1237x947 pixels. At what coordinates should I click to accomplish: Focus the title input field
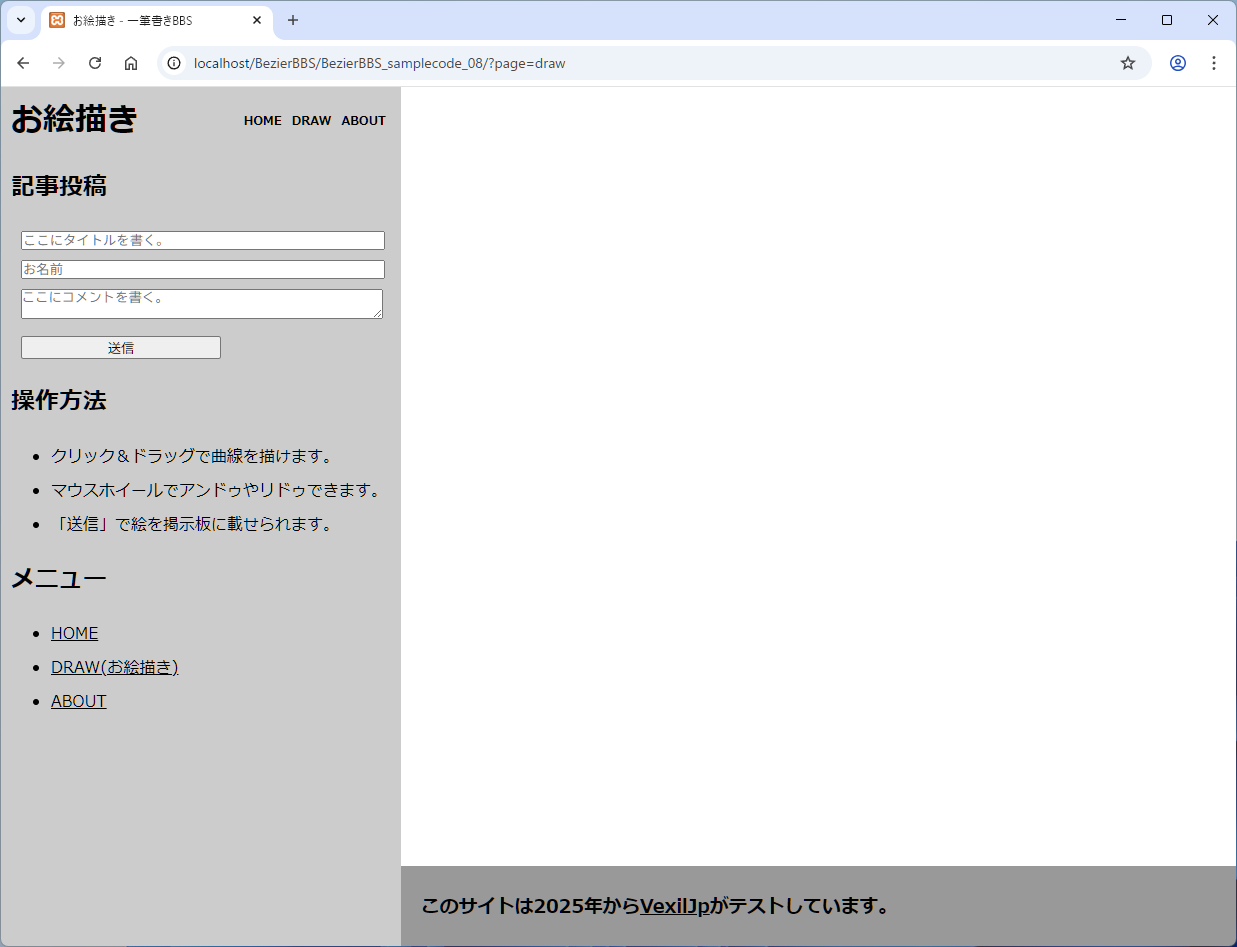pos(202,240)
